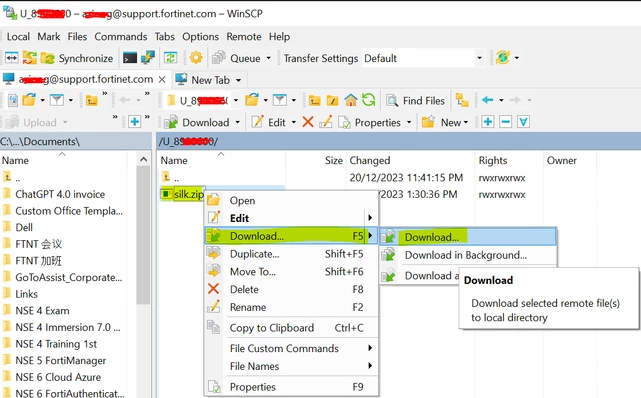Click the red Delete X toolbar icon

coord(308,122)
